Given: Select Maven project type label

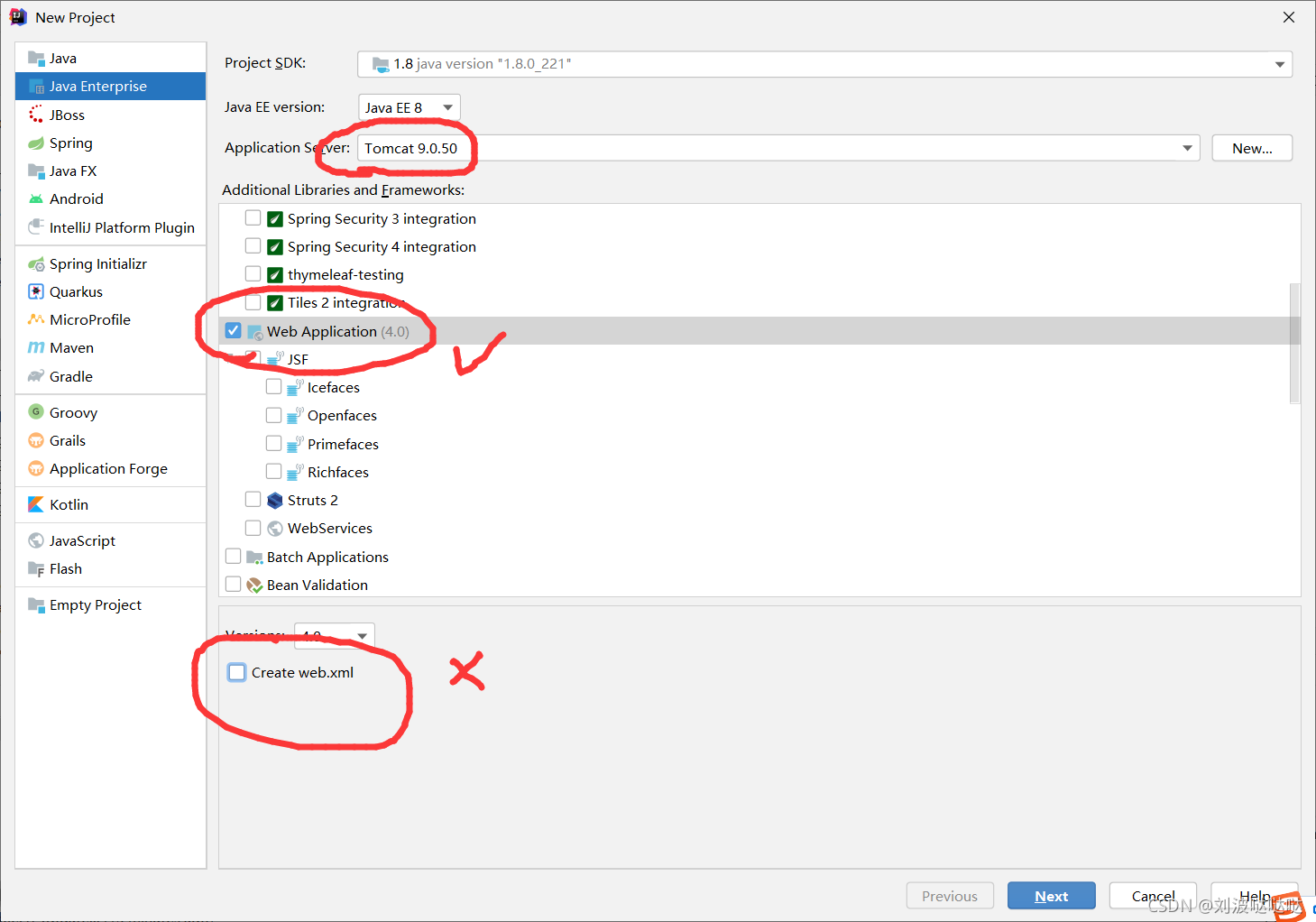Looking at the screenshot, I should click(72, 348).
